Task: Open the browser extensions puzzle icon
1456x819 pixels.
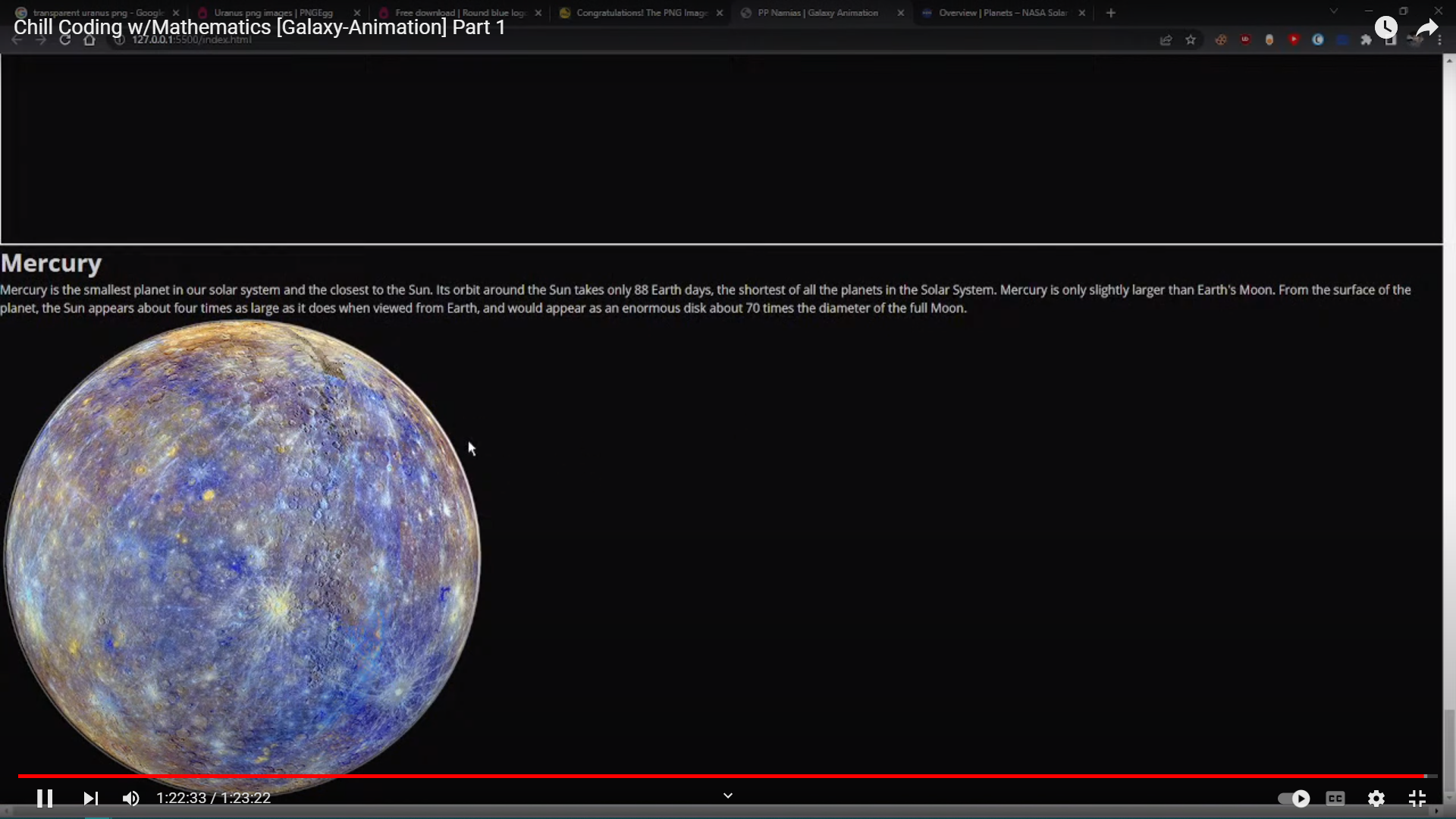Action: pyautogui.click(x=1366, y=40)
